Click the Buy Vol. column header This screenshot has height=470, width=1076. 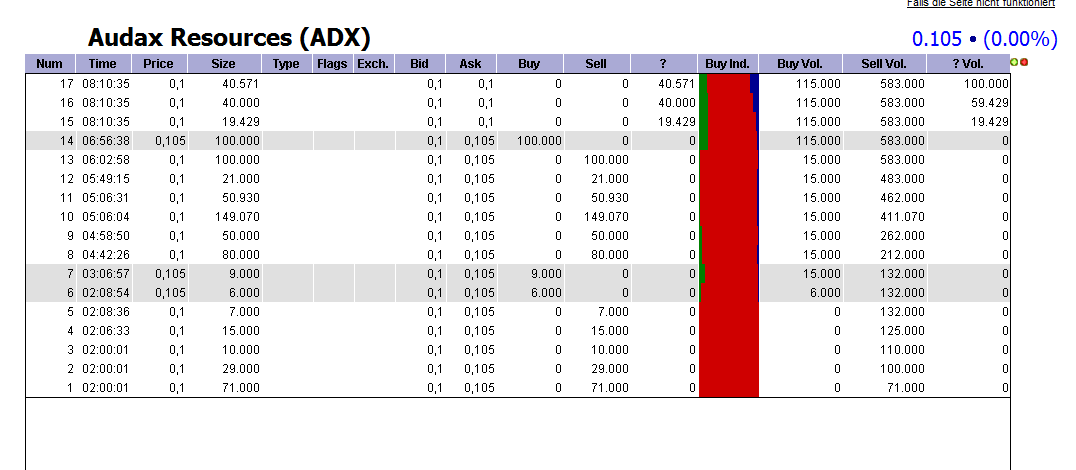tap(801, 64)
